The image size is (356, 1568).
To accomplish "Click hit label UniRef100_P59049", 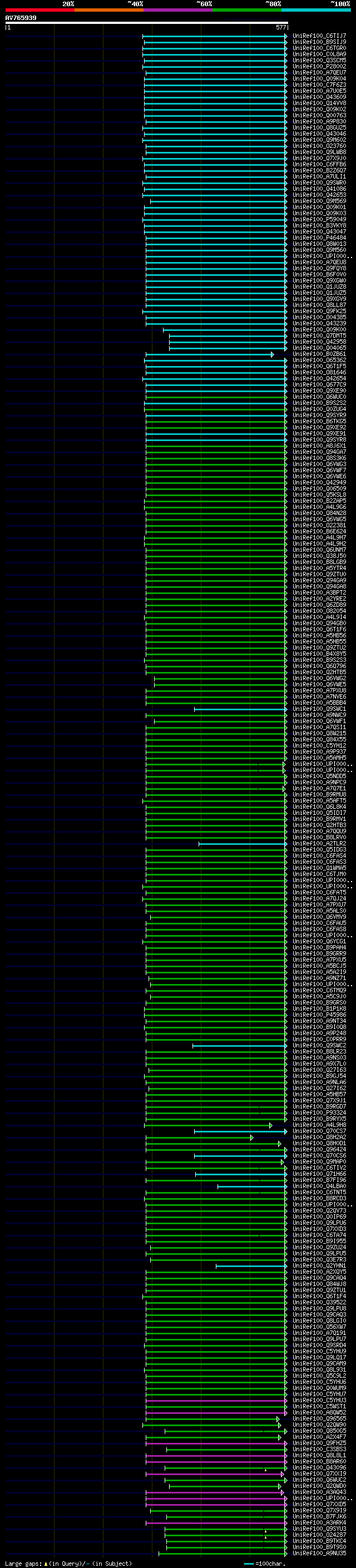I will click(x=319, y=220).
